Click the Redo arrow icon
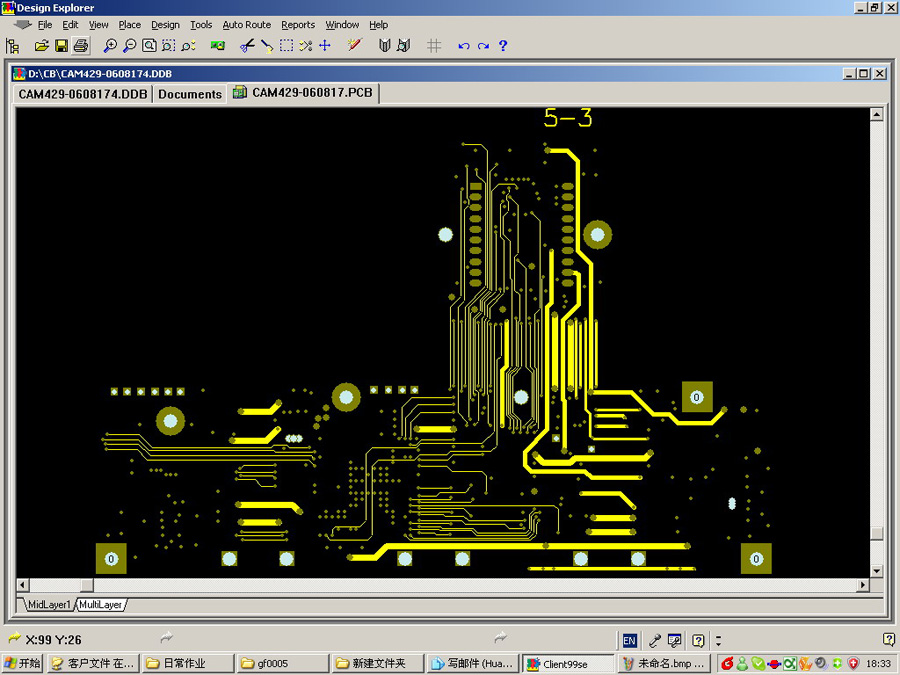This screenshot has width=900, height=675. (x=483, y=46)
